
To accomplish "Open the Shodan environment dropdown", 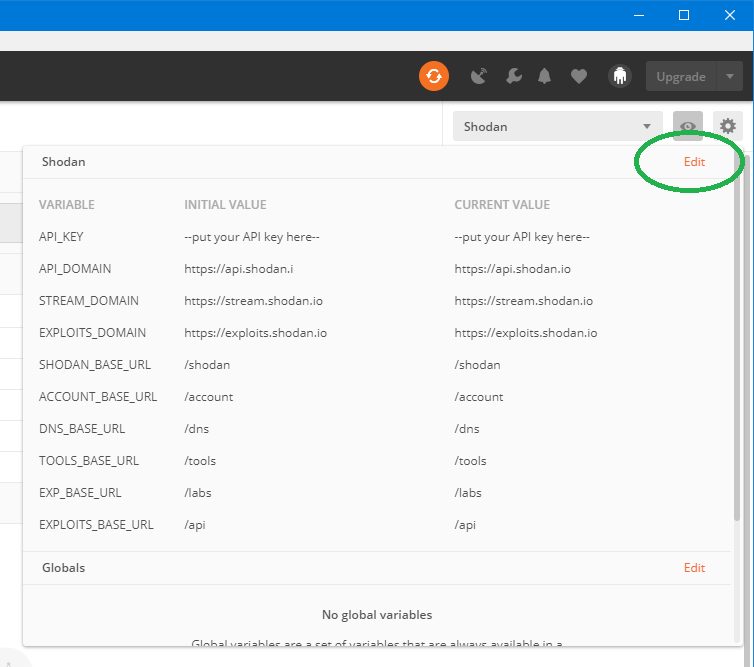I will pos(557,126).
